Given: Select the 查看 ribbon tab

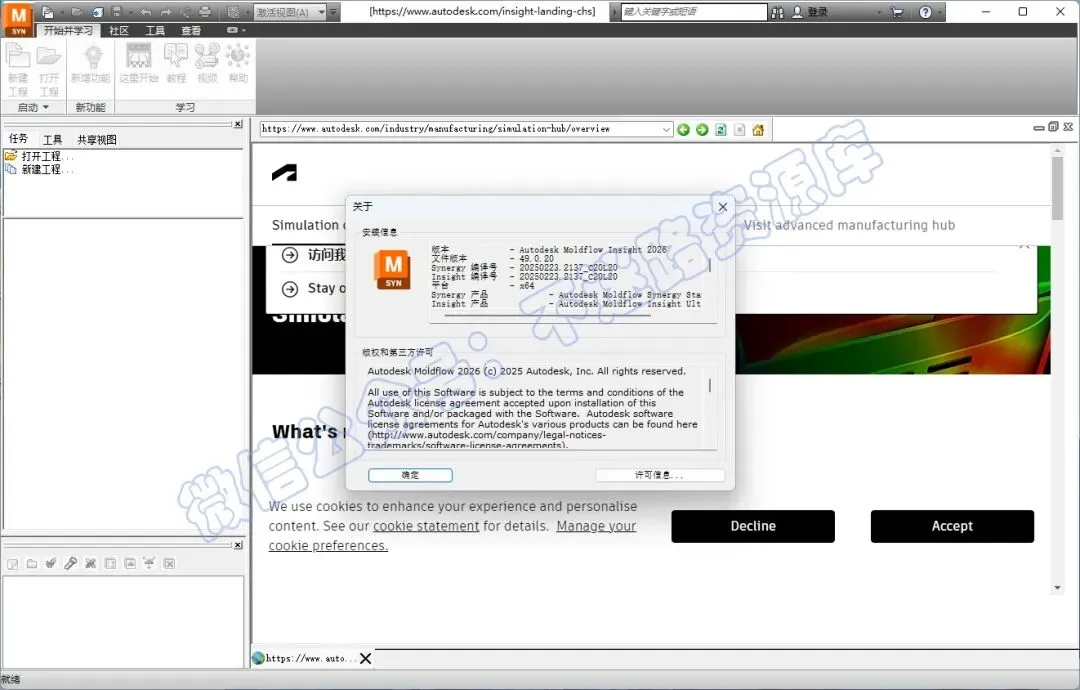Looking at the screenshot, I should pos(191,30).
